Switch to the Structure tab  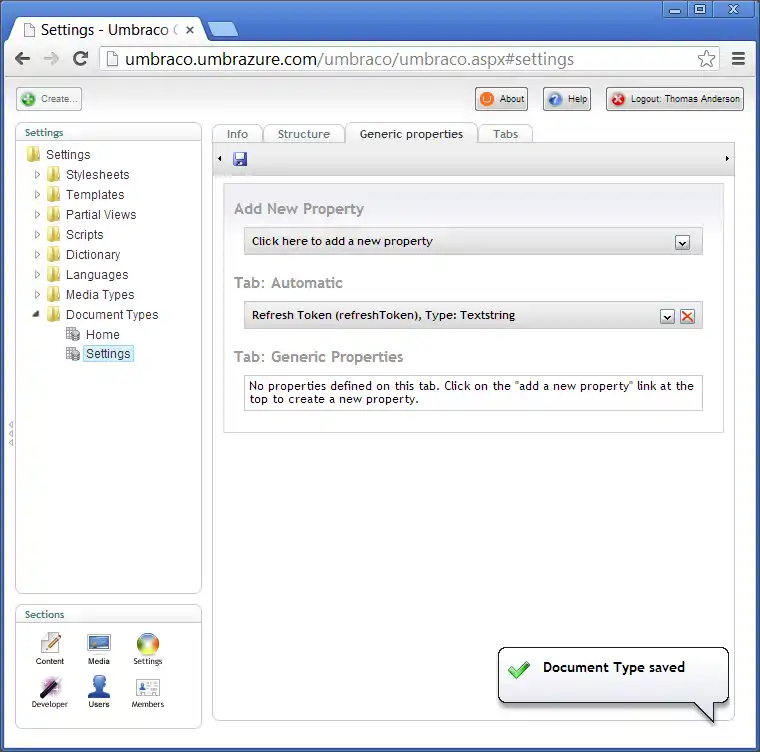304,134
